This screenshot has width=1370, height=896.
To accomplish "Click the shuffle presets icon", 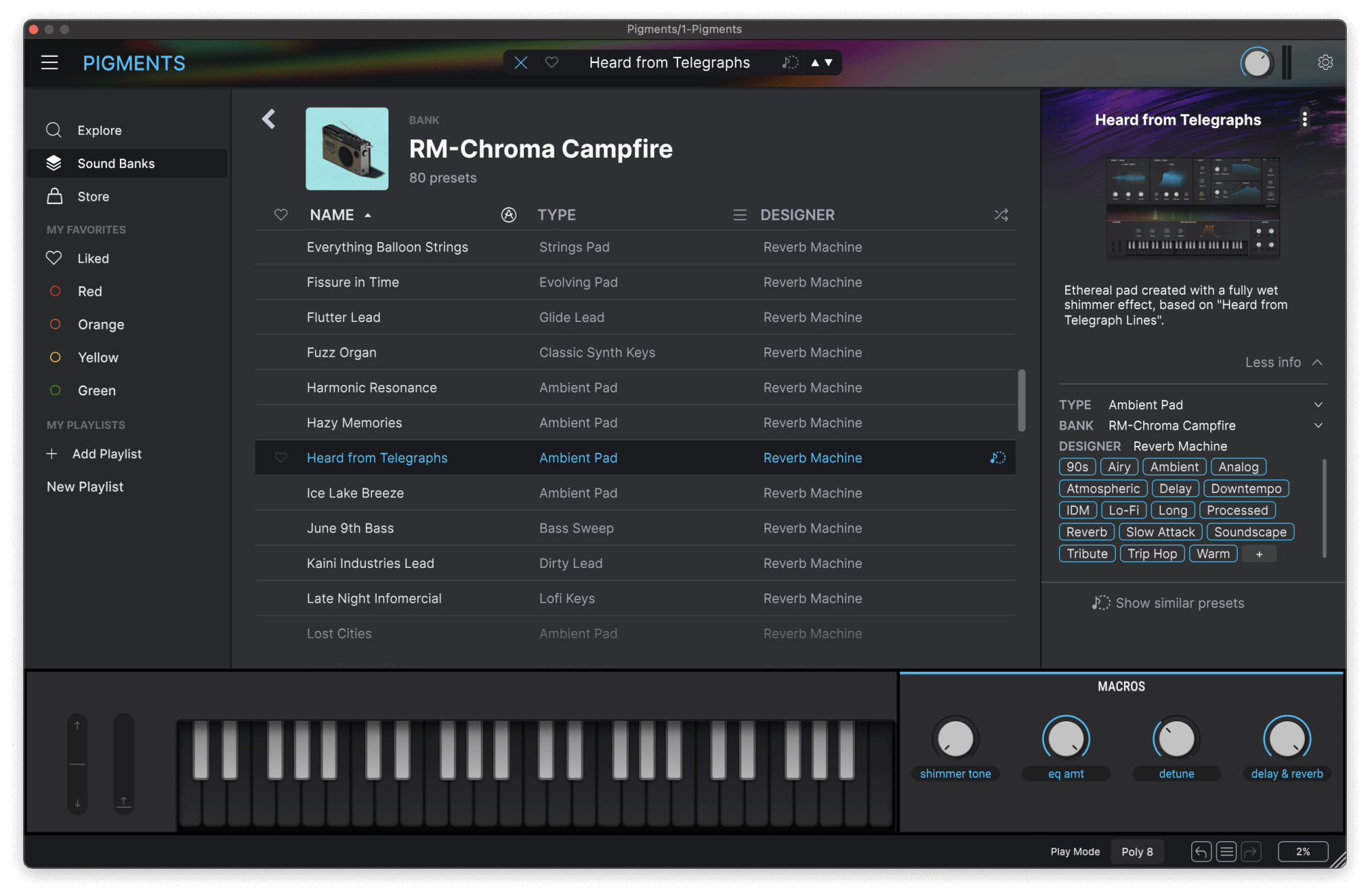I will click(x=1001, y=215).
